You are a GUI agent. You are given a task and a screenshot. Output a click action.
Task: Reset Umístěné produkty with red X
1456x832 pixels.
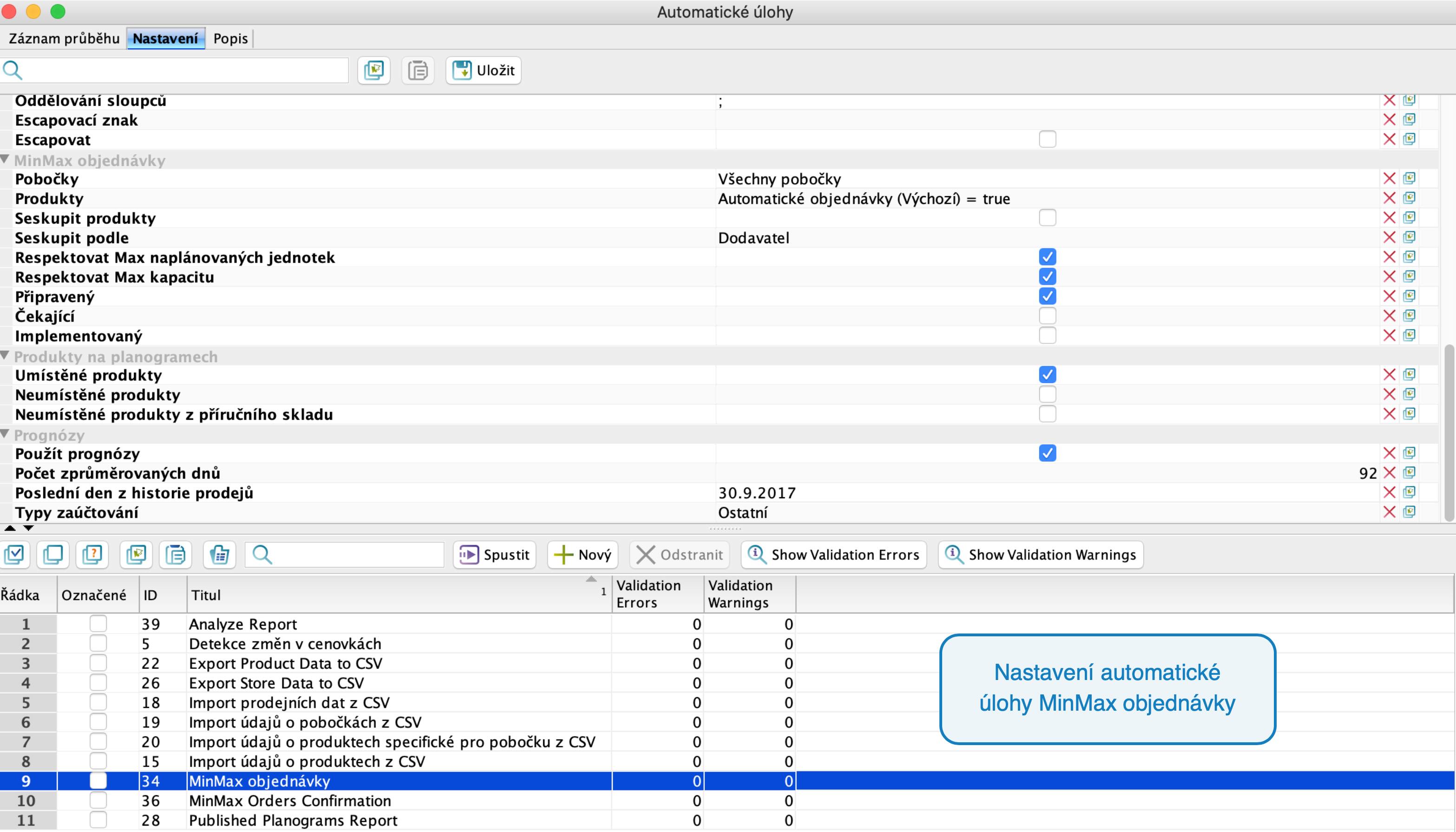tap(1389, 375)
